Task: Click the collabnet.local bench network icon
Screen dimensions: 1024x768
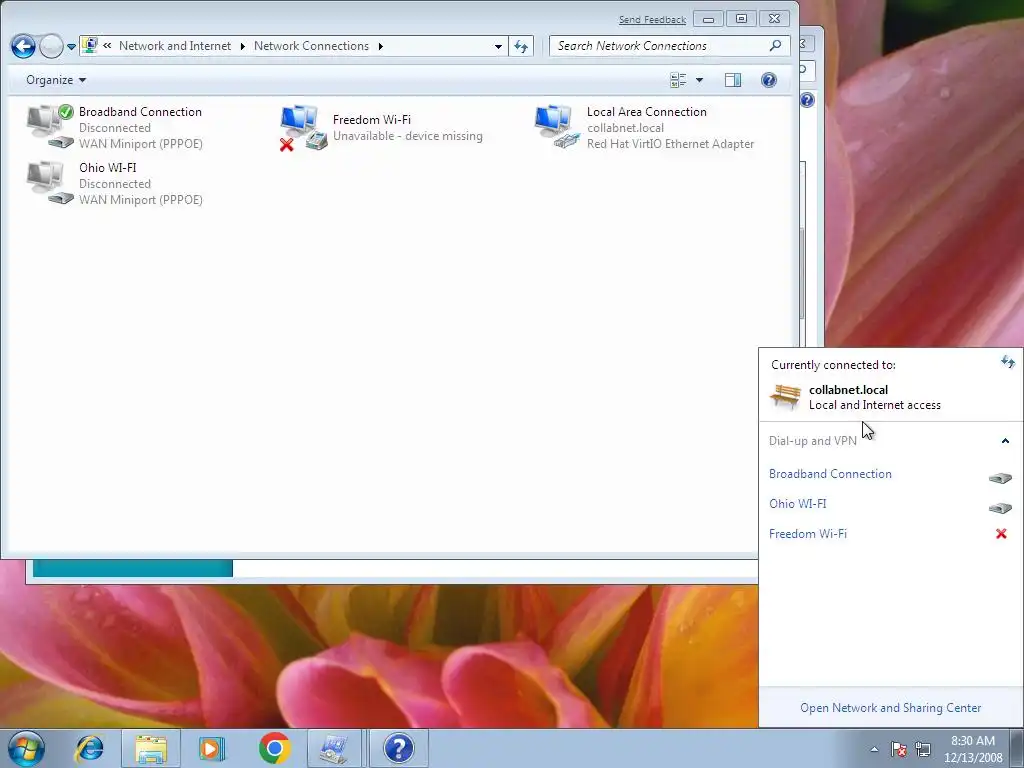Action: pos(786,396)
